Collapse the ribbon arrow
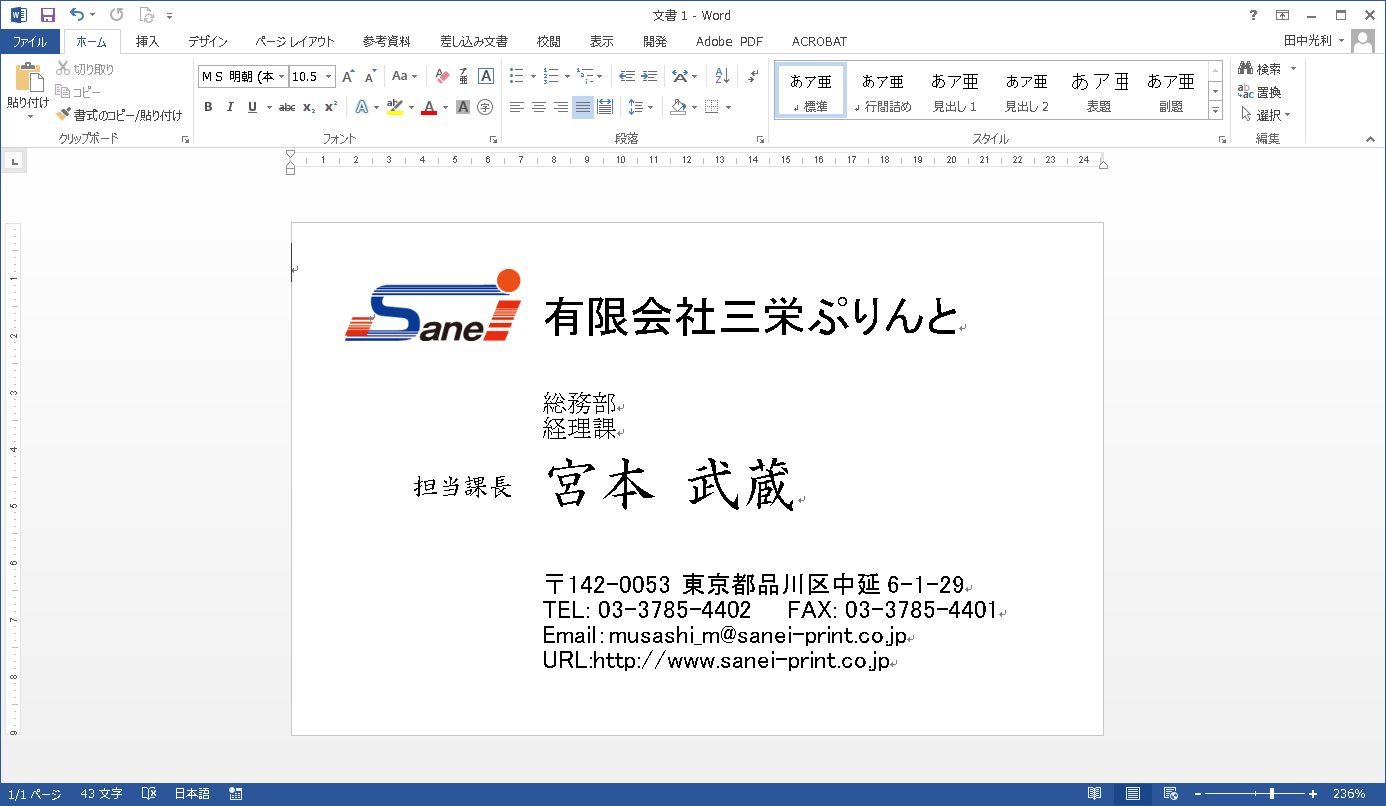Screen dimensions: 1386x806 click(1370, 140)
